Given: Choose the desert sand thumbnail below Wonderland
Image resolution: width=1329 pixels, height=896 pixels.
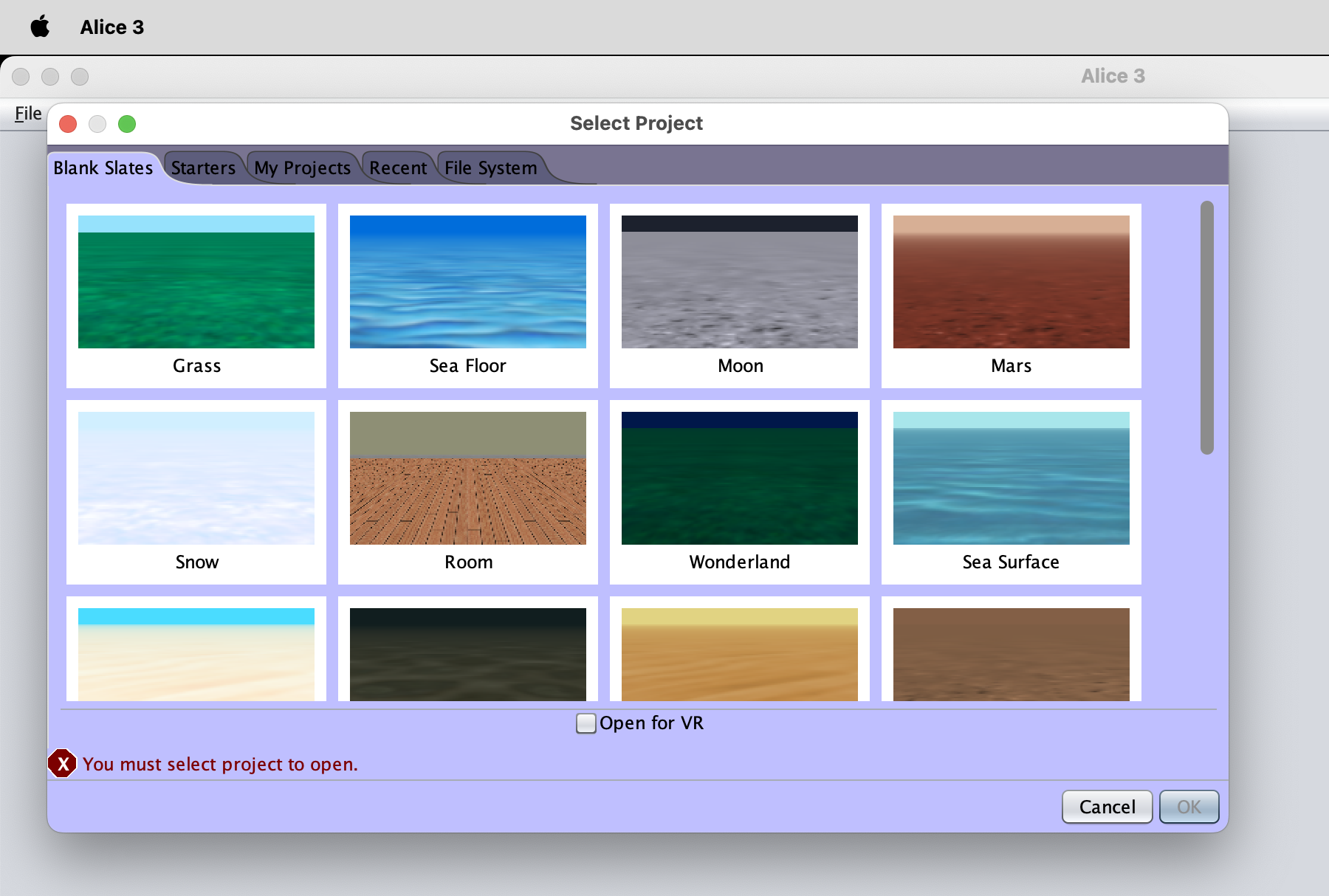Looking at the screenshot, I should coord(739,653).
